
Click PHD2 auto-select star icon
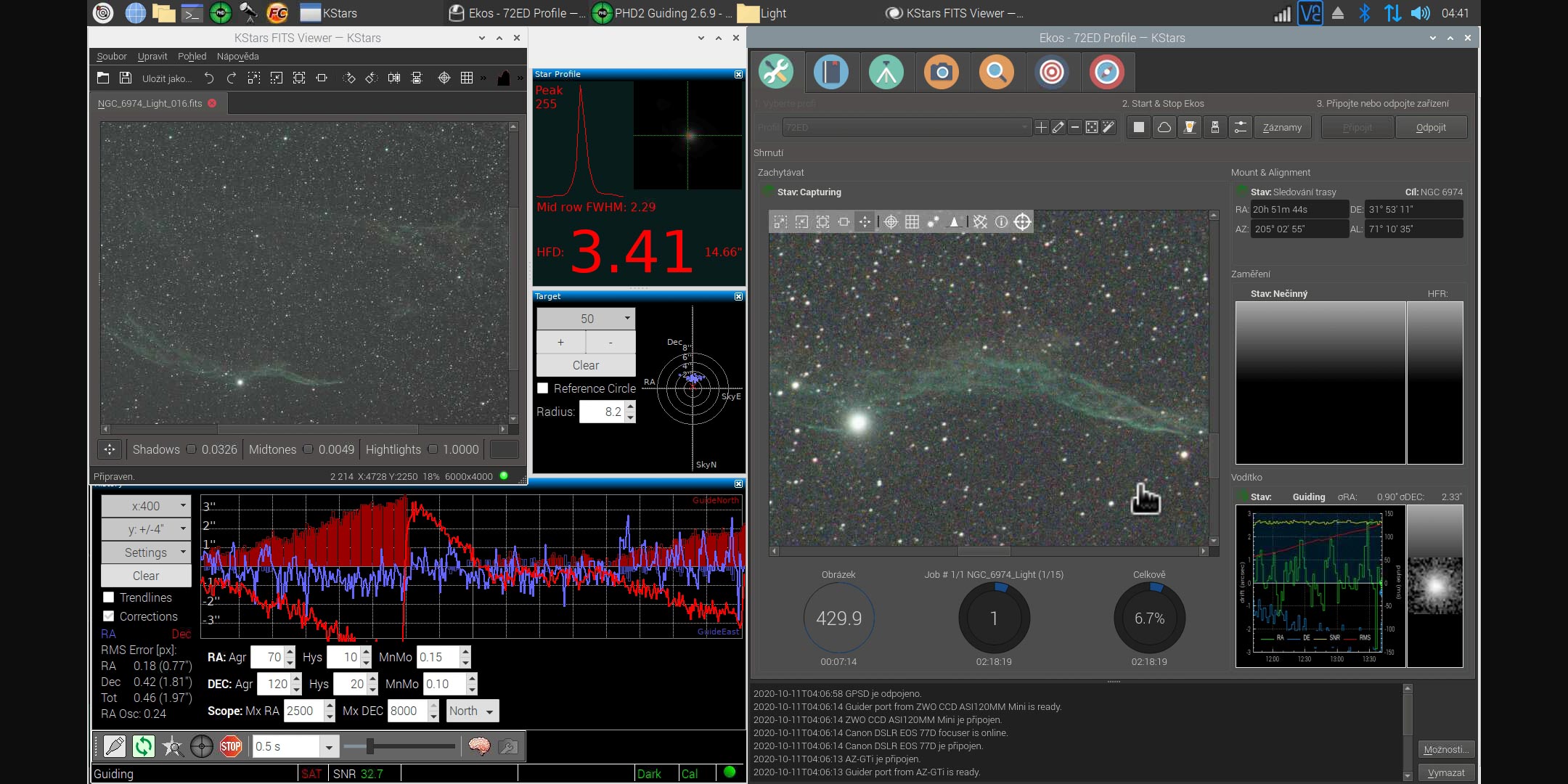173,746
